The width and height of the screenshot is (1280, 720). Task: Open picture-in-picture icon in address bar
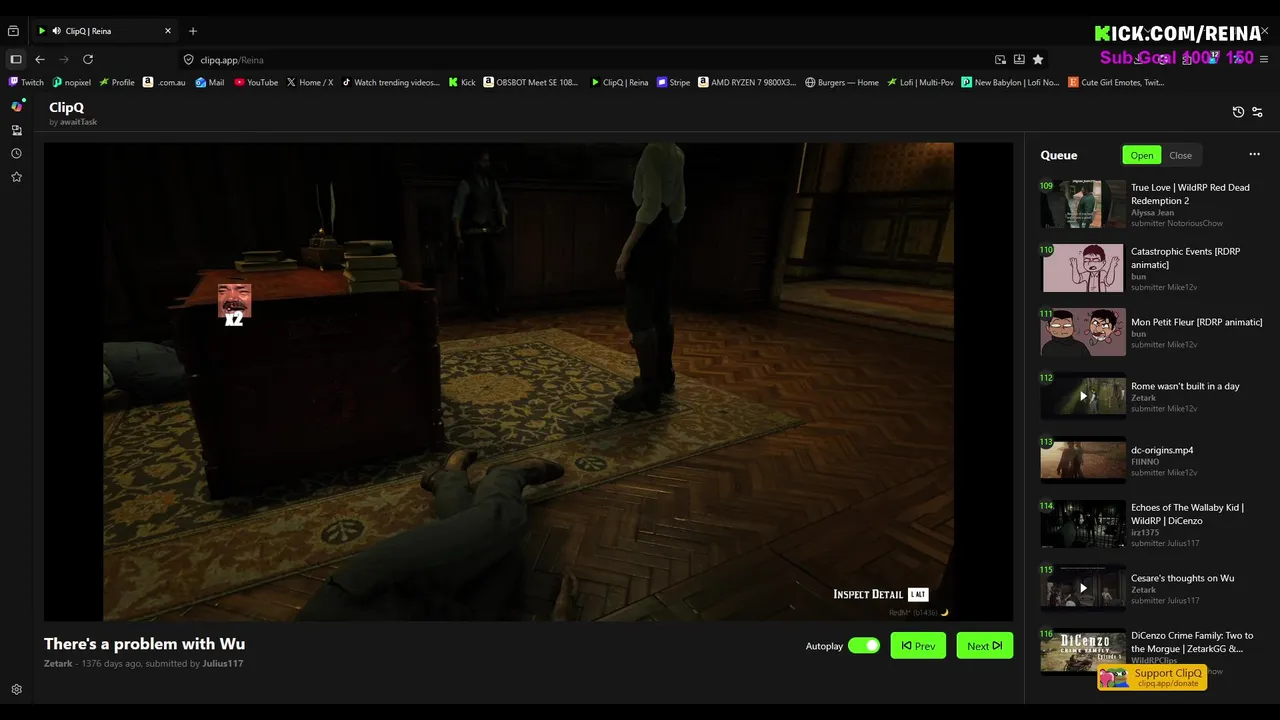(1000, 60)
